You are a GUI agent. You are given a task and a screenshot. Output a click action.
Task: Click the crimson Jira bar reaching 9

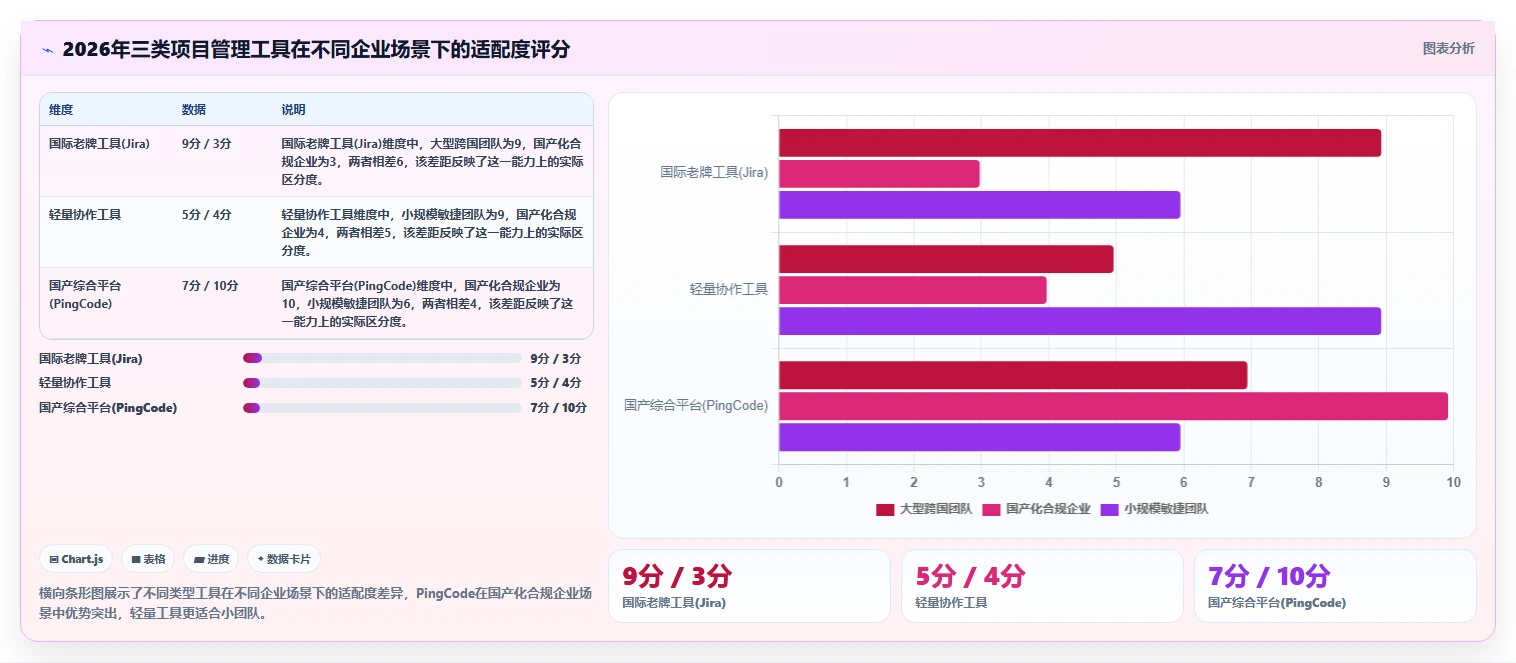[x=1080, y=143]
